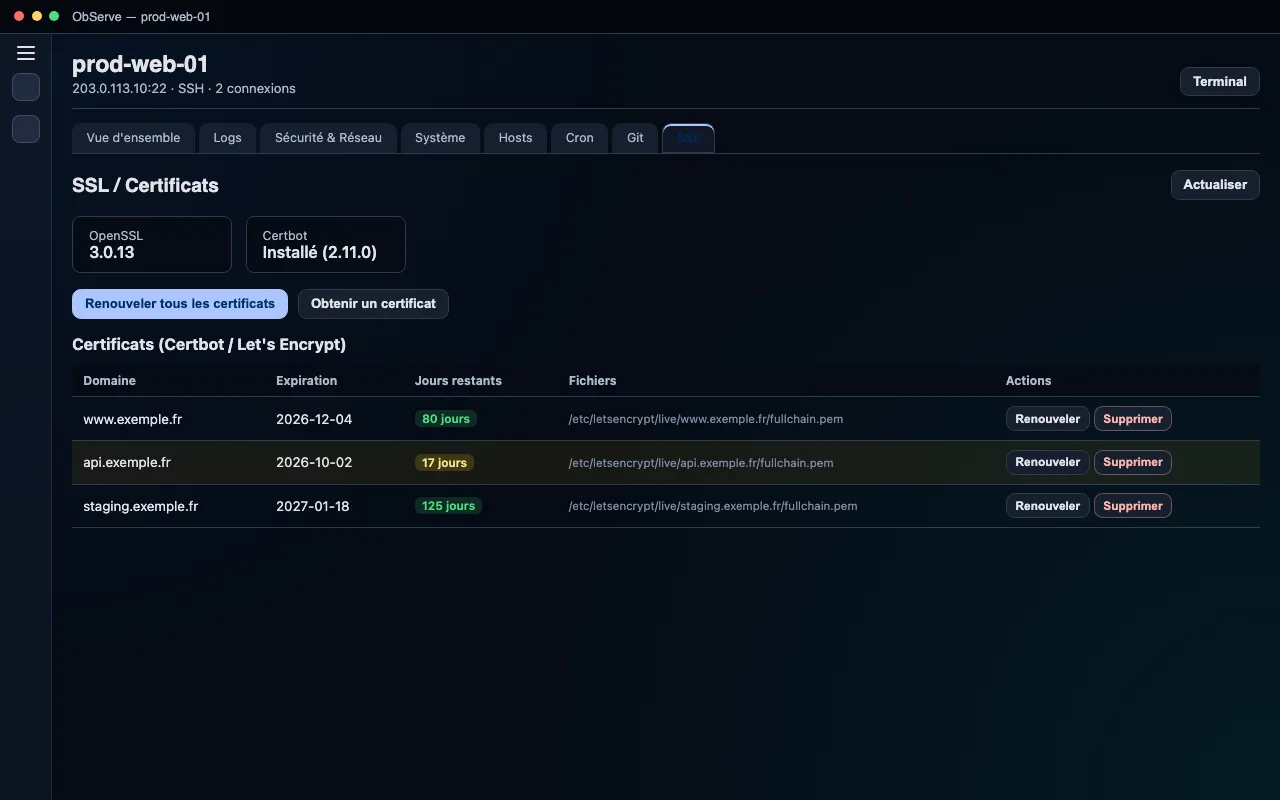Go to the Sécurité & Réseau tab
Screen dimensions: 1280x800
328,138
